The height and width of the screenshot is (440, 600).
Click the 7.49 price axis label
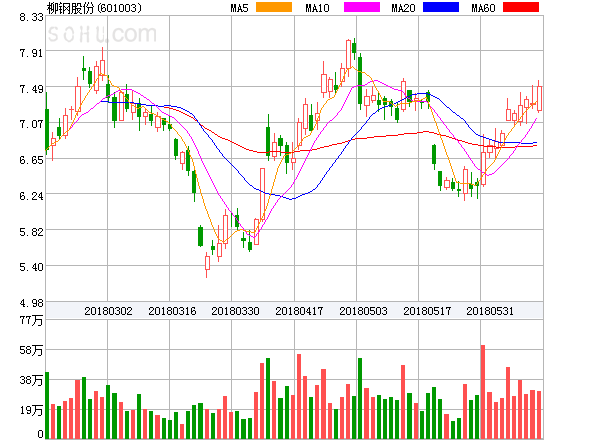pyautogui.click(x=31, y=89)
